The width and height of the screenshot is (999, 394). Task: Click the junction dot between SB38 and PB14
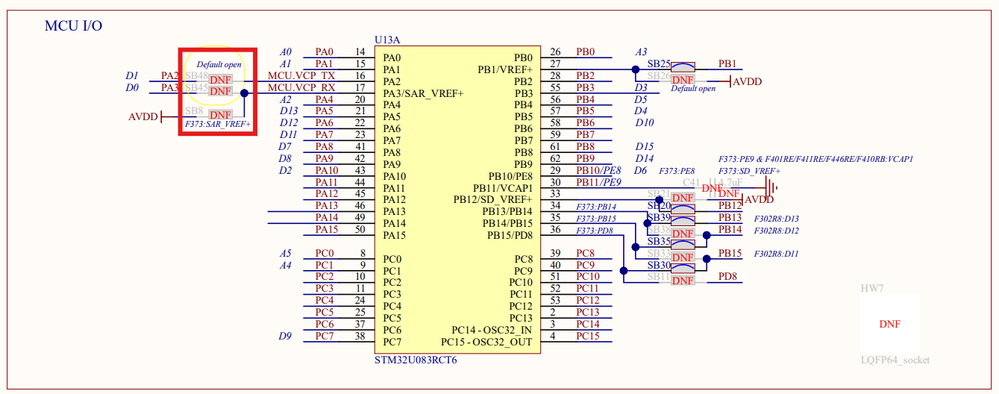click(707, 235)
